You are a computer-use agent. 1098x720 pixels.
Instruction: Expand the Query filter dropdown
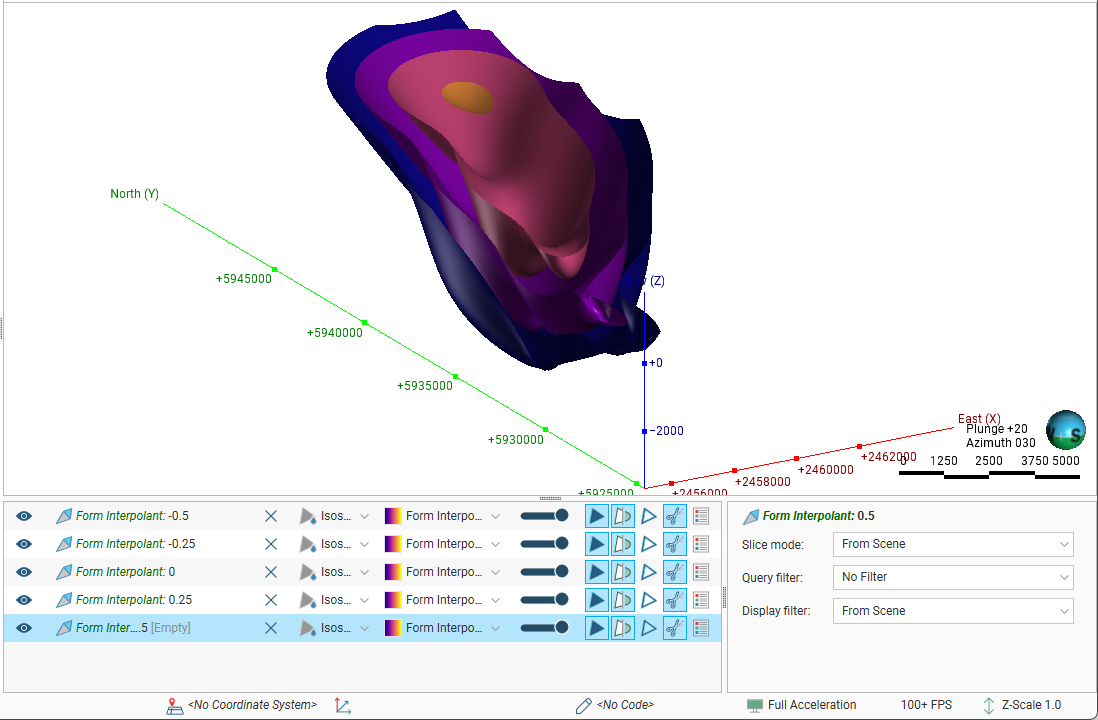[x=952, y=577]
